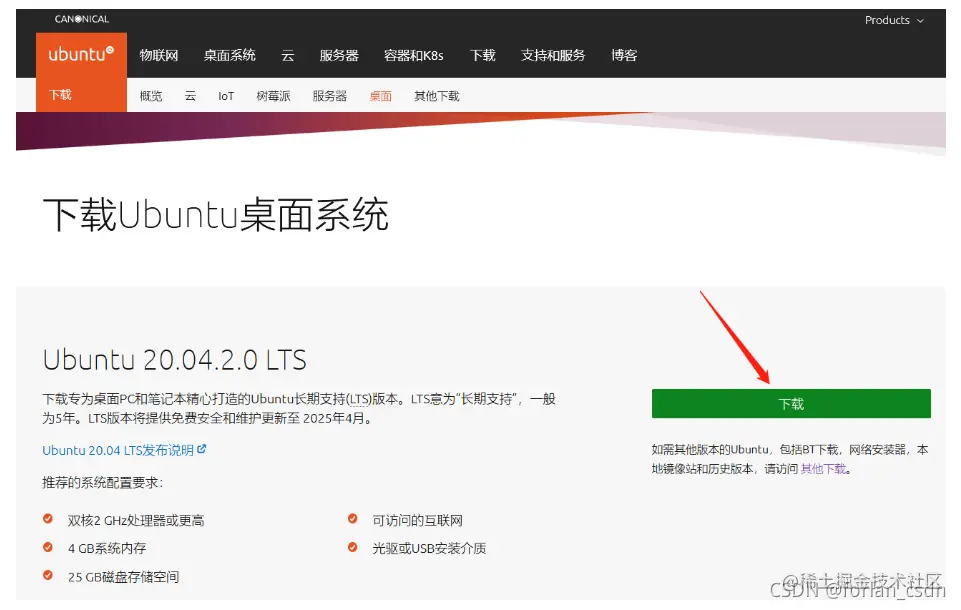The image size is (961, 610).
Task: Click the 25 GB磁盘存储空间 text
Action: [123, 577]
